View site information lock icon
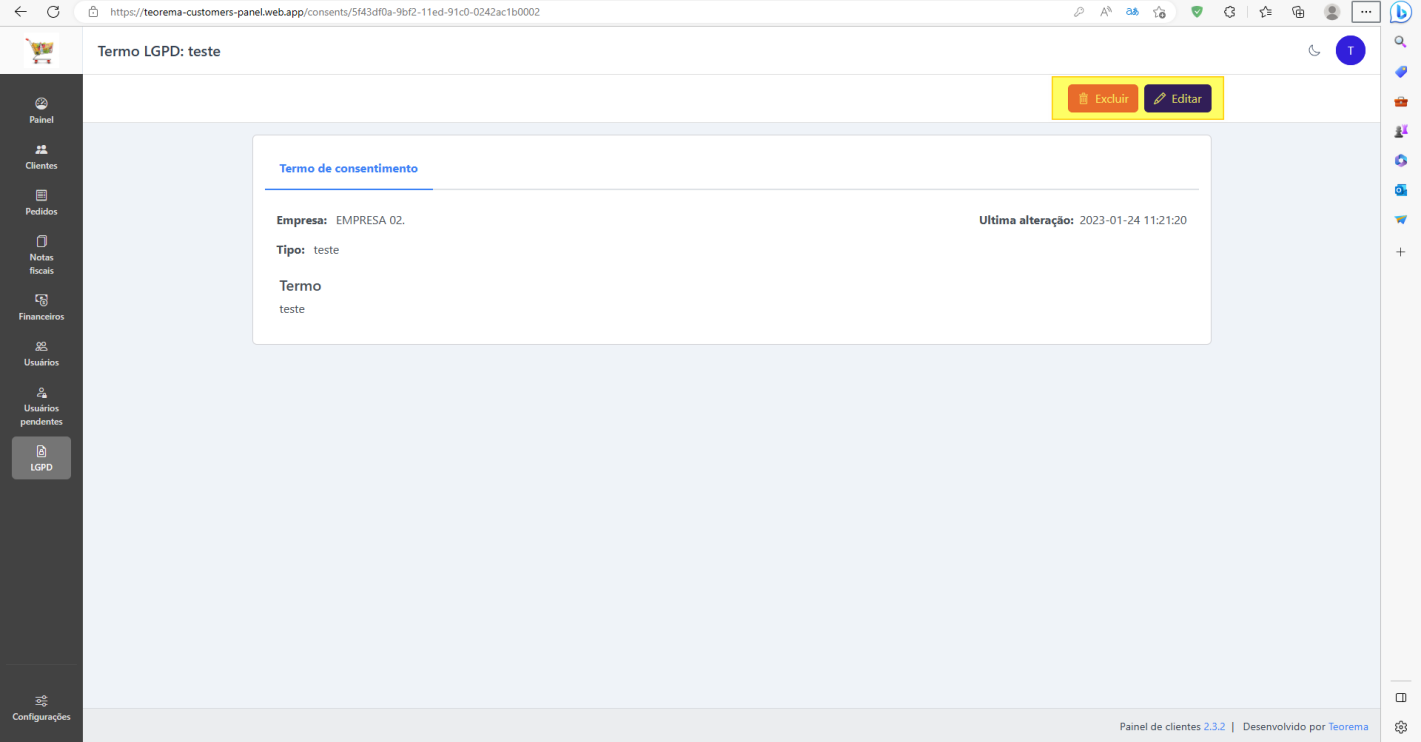Image resolution: width=1421 pixels, height=742 pixels. [93, 12]
